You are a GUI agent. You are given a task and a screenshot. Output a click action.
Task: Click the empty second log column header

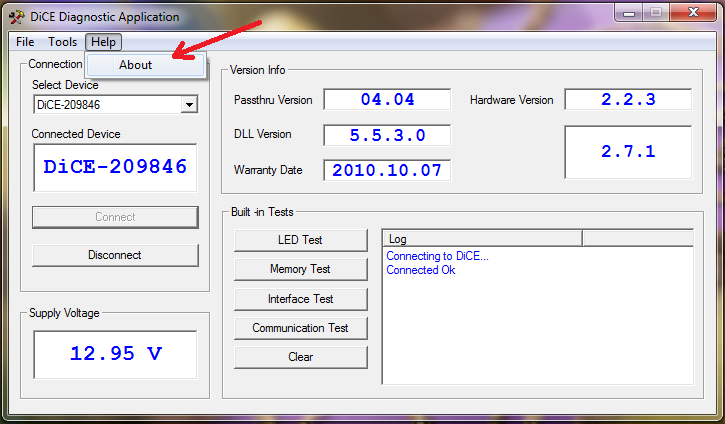(638, 239)
